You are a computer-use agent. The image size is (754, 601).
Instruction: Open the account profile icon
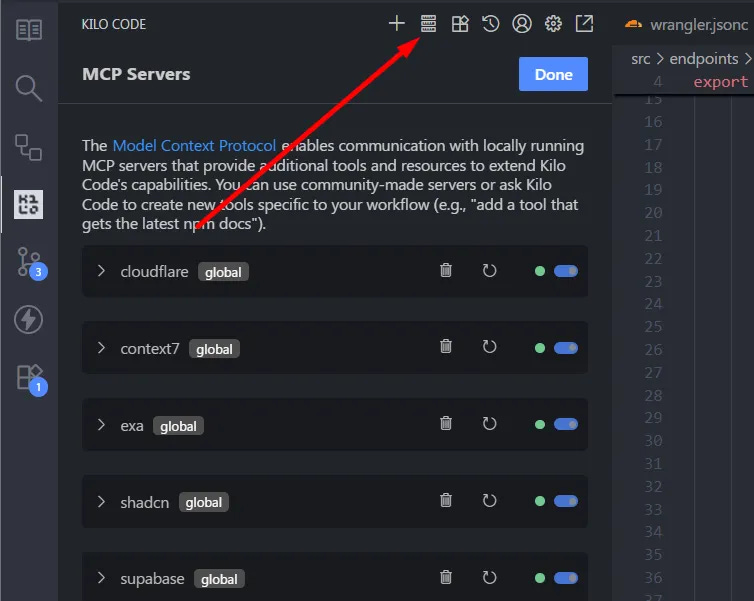[522, 23]
